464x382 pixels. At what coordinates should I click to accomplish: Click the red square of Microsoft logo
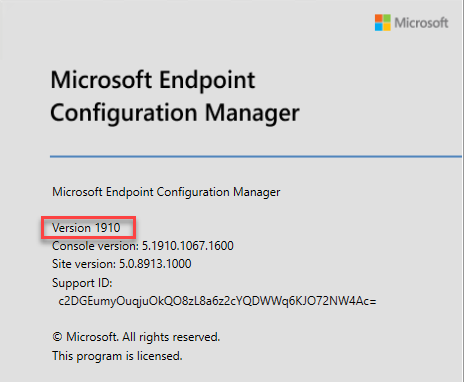coord(378,18)
